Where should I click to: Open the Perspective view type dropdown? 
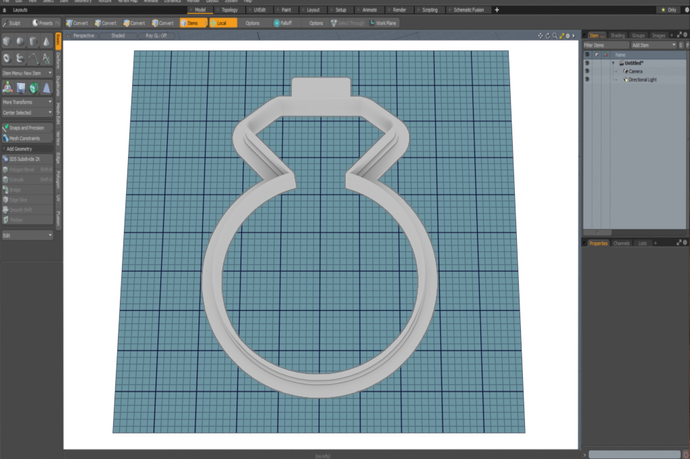point(83,36)
